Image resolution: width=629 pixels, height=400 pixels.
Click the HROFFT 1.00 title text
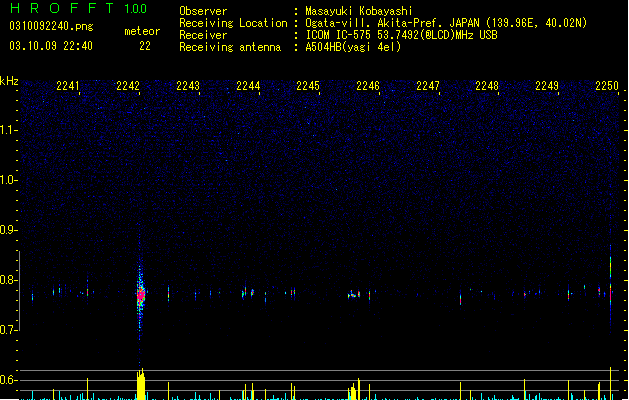tap(78, 8)
